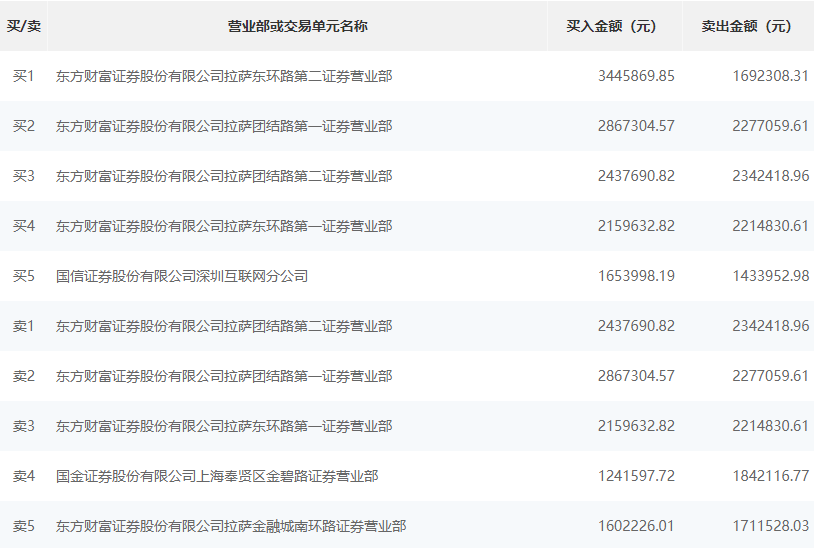Click 拉萨东环路第二证券营业部 name in row 买1
Screen dimensions: 814x548
224,76
